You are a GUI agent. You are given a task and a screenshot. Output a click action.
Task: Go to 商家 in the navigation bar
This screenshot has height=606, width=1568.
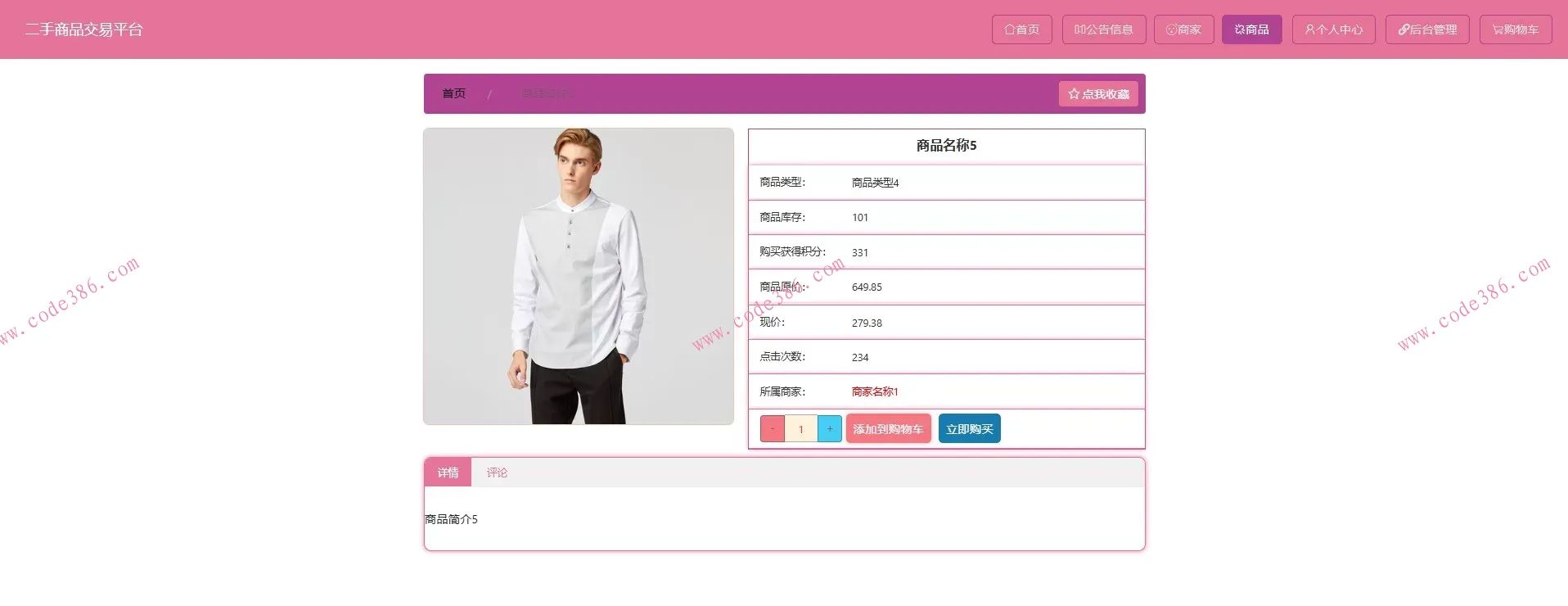(1183, 29)
